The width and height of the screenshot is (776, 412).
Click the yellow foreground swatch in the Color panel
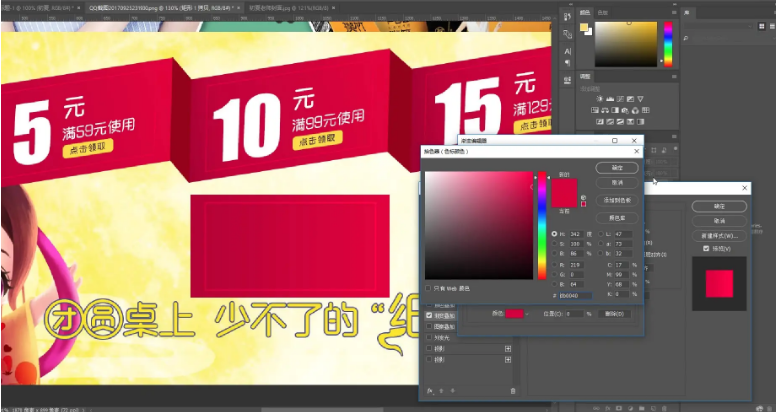(x=584, y=27)
